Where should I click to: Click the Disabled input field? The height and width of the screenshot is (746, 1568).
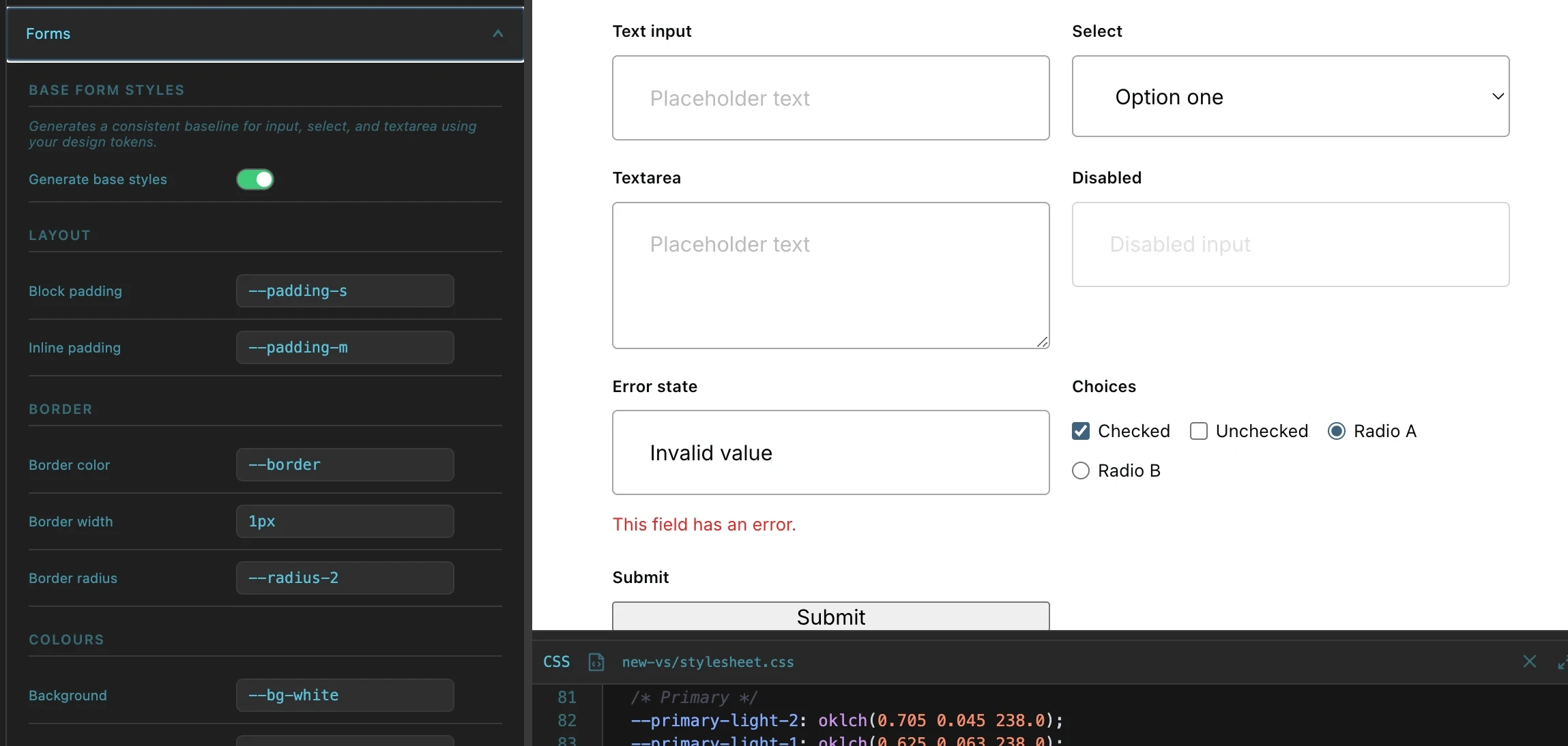(x=1290, y=245)
